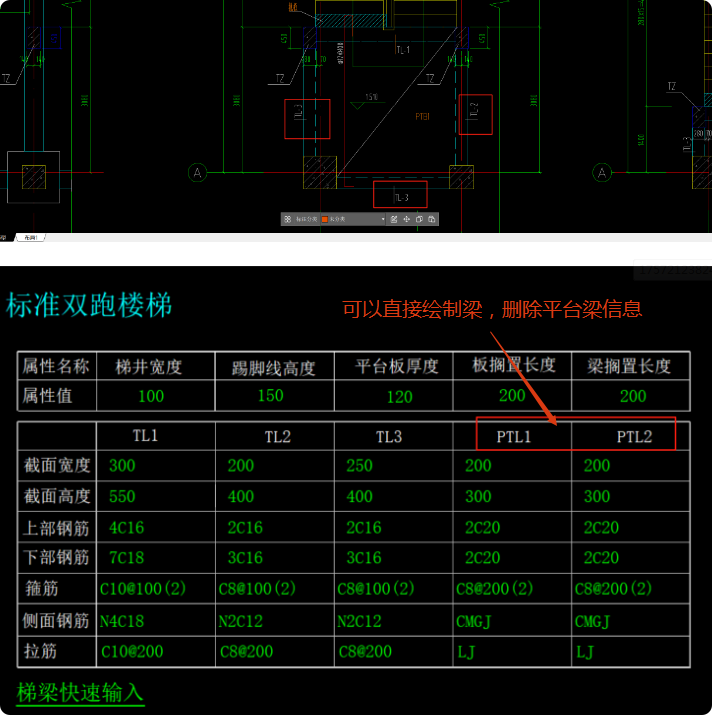Click the classification grid icon in floating toolbar
Screen dimensions: 712x715
click(x=287, y=219)
